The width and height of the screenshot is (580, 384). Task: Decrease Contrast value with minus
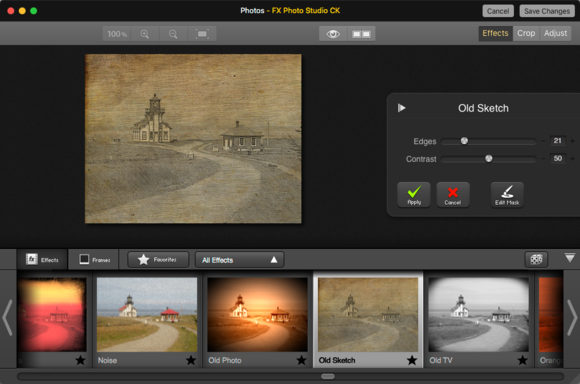click(543, 159)
